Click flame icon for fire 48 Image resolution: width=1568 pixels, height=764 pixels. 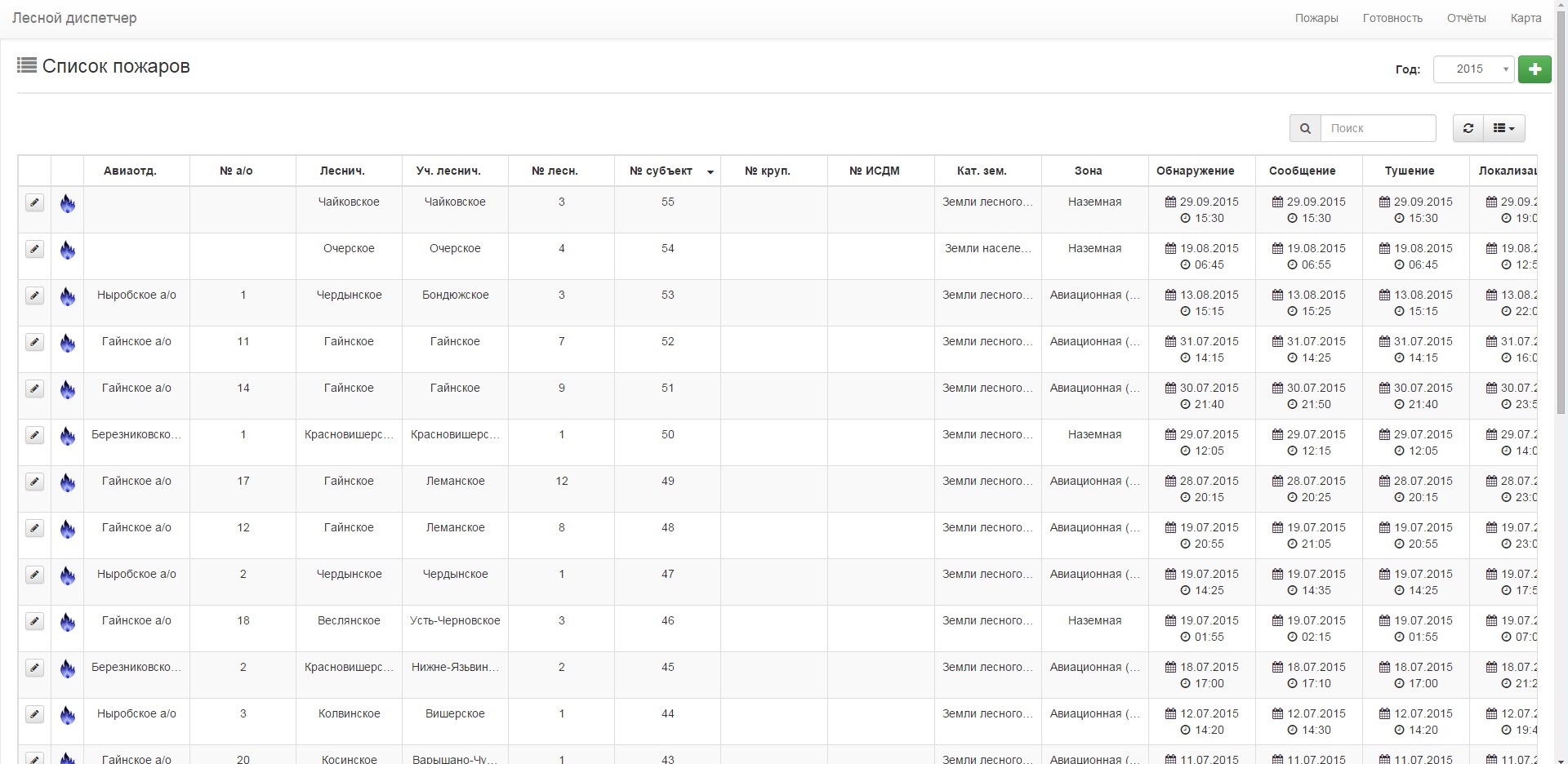68,529
